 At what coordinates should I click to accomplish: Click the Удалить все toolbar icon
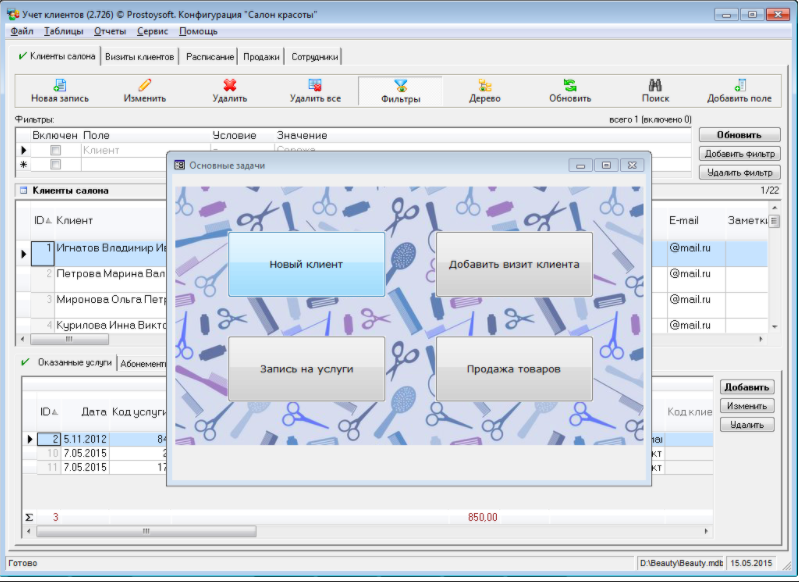(x=315, y=85)
